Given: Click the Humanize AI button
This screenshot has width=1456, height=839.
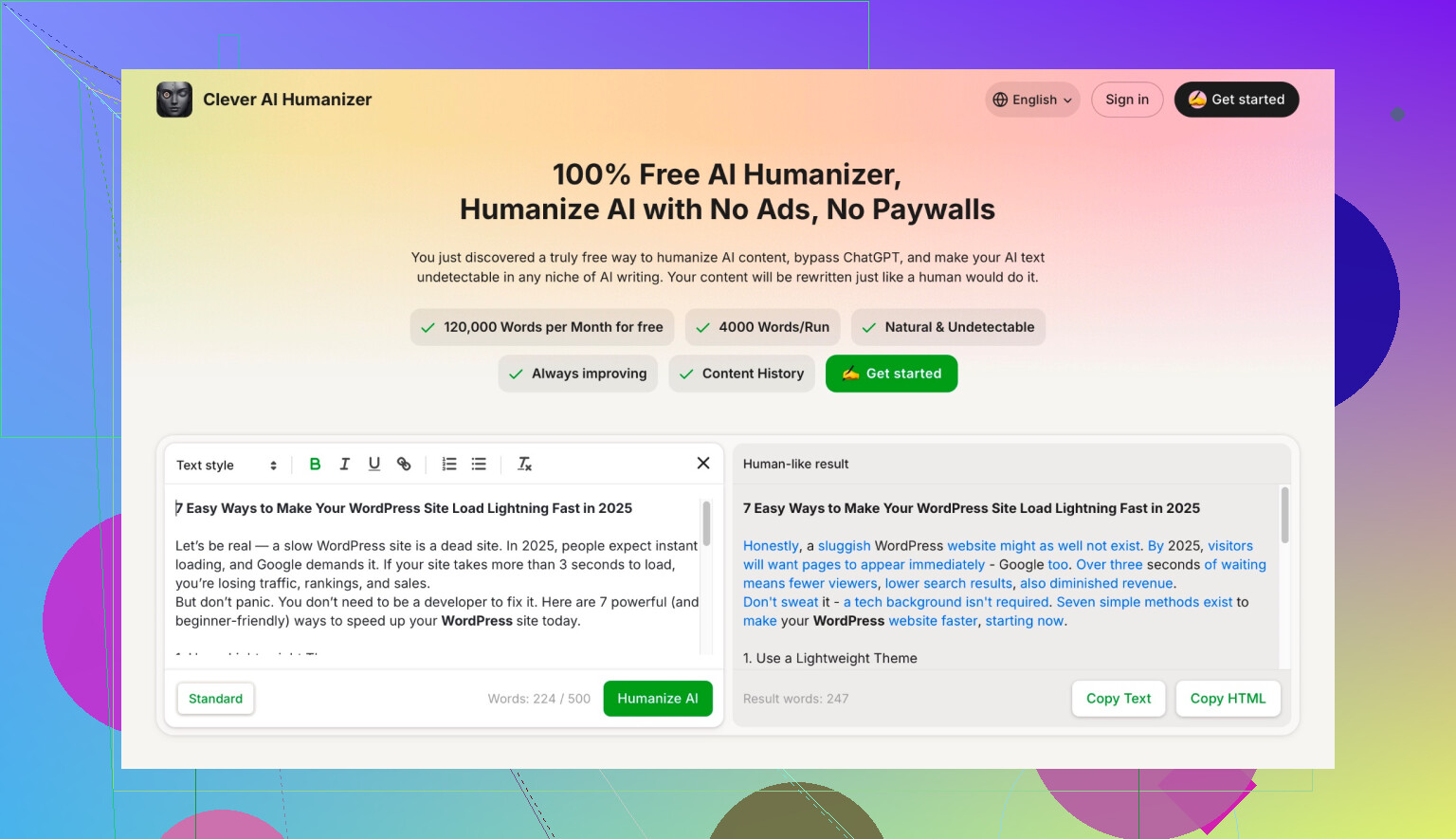Looking at the screenshot, I should tap(658, 699).
